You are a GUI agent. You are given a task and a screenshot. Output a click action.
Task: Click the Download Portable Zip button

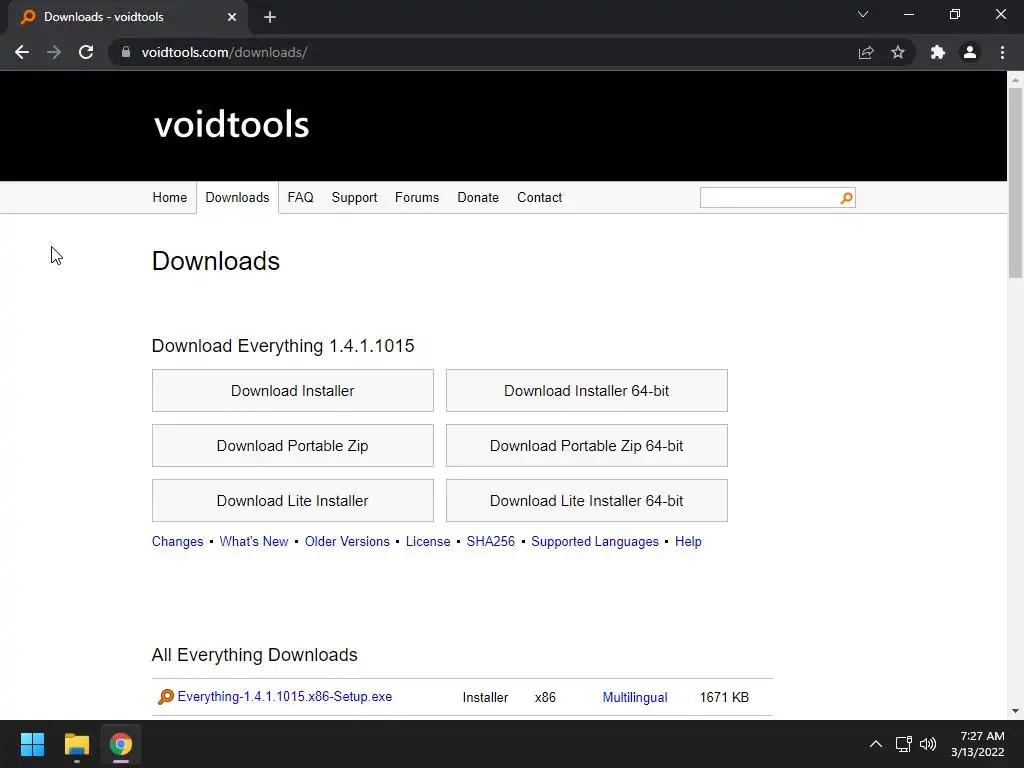pos(293,445)
